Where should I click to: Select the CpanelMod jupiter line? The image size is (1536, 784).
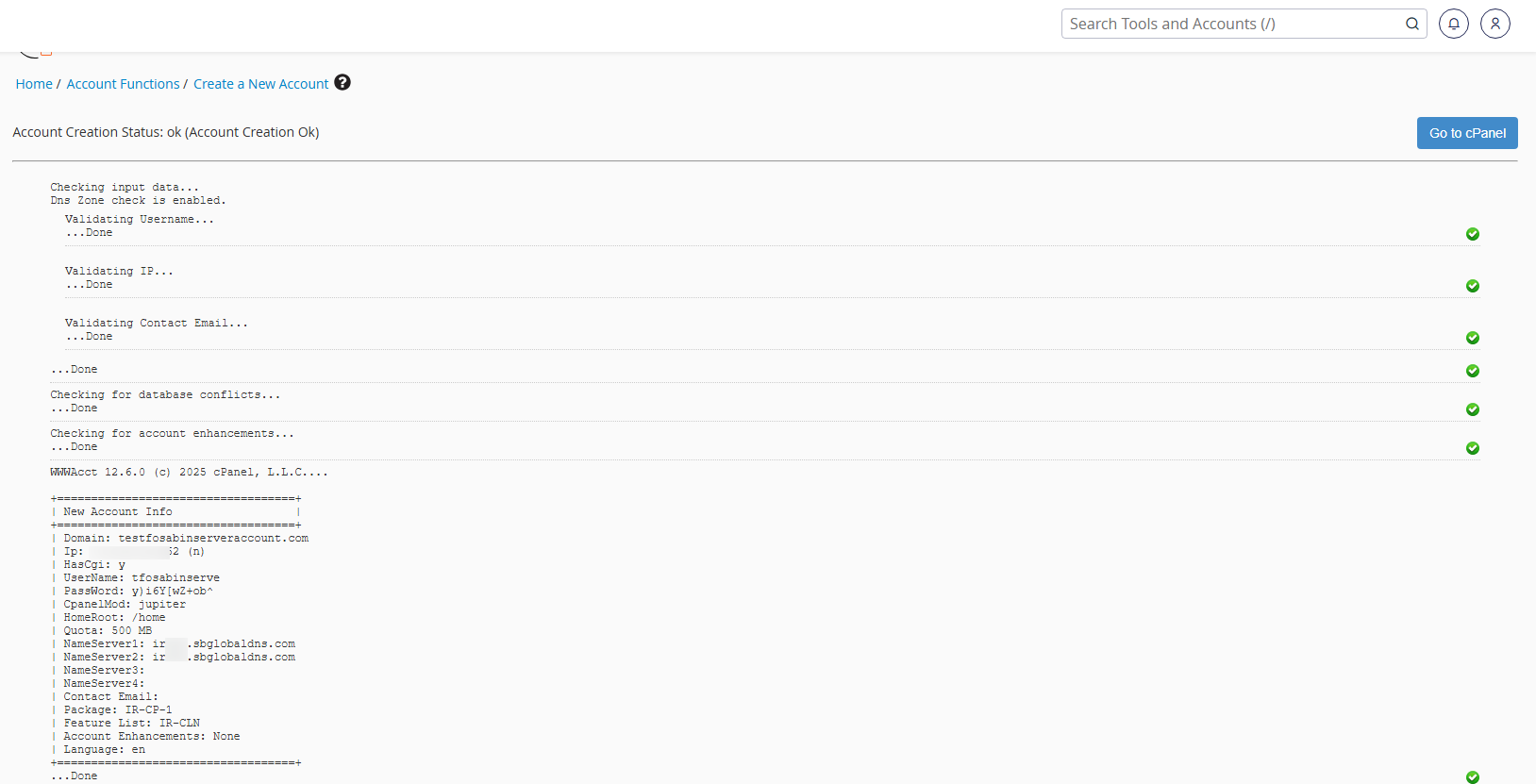125,605
